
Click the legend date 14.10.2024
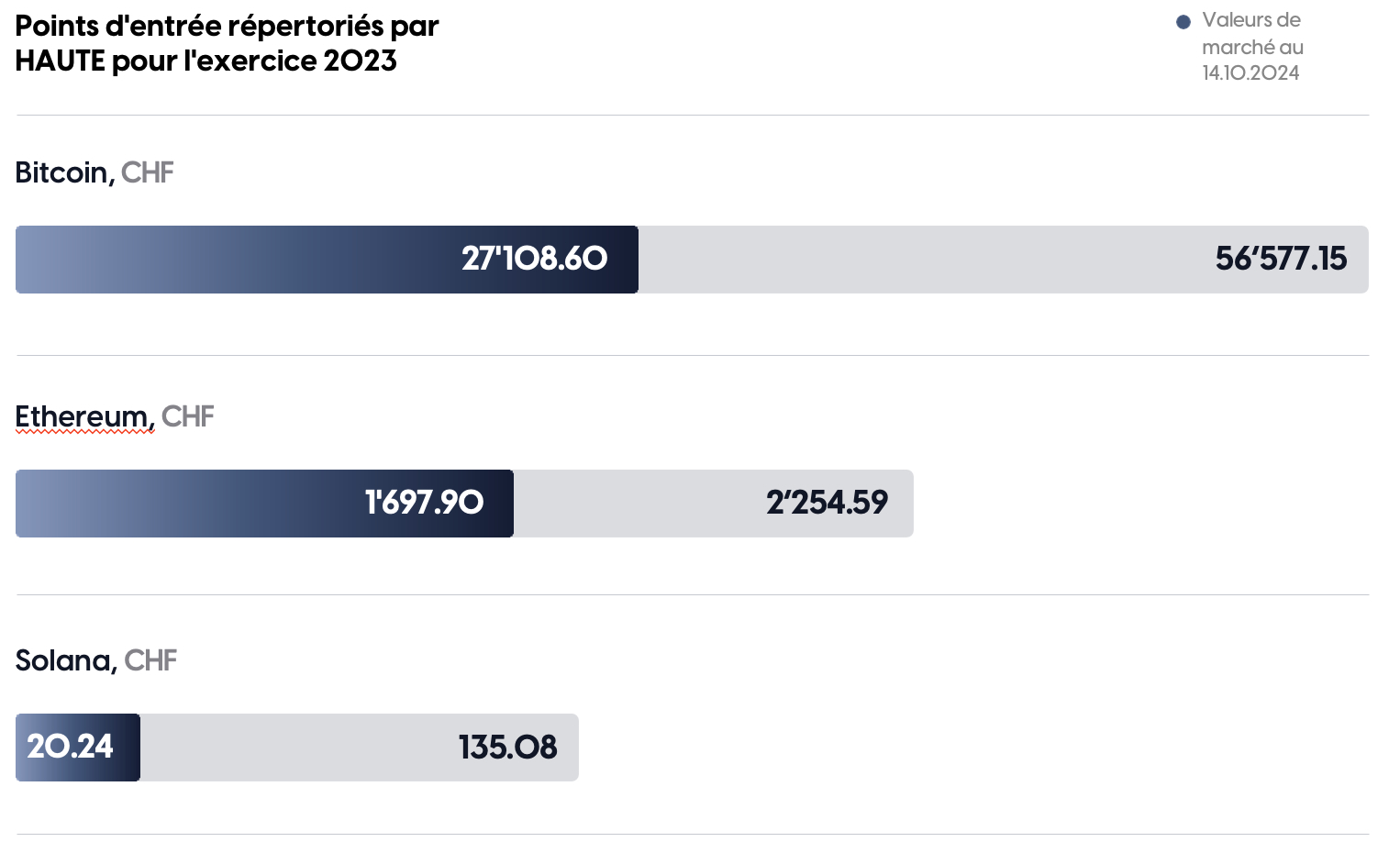[1250, 73]
